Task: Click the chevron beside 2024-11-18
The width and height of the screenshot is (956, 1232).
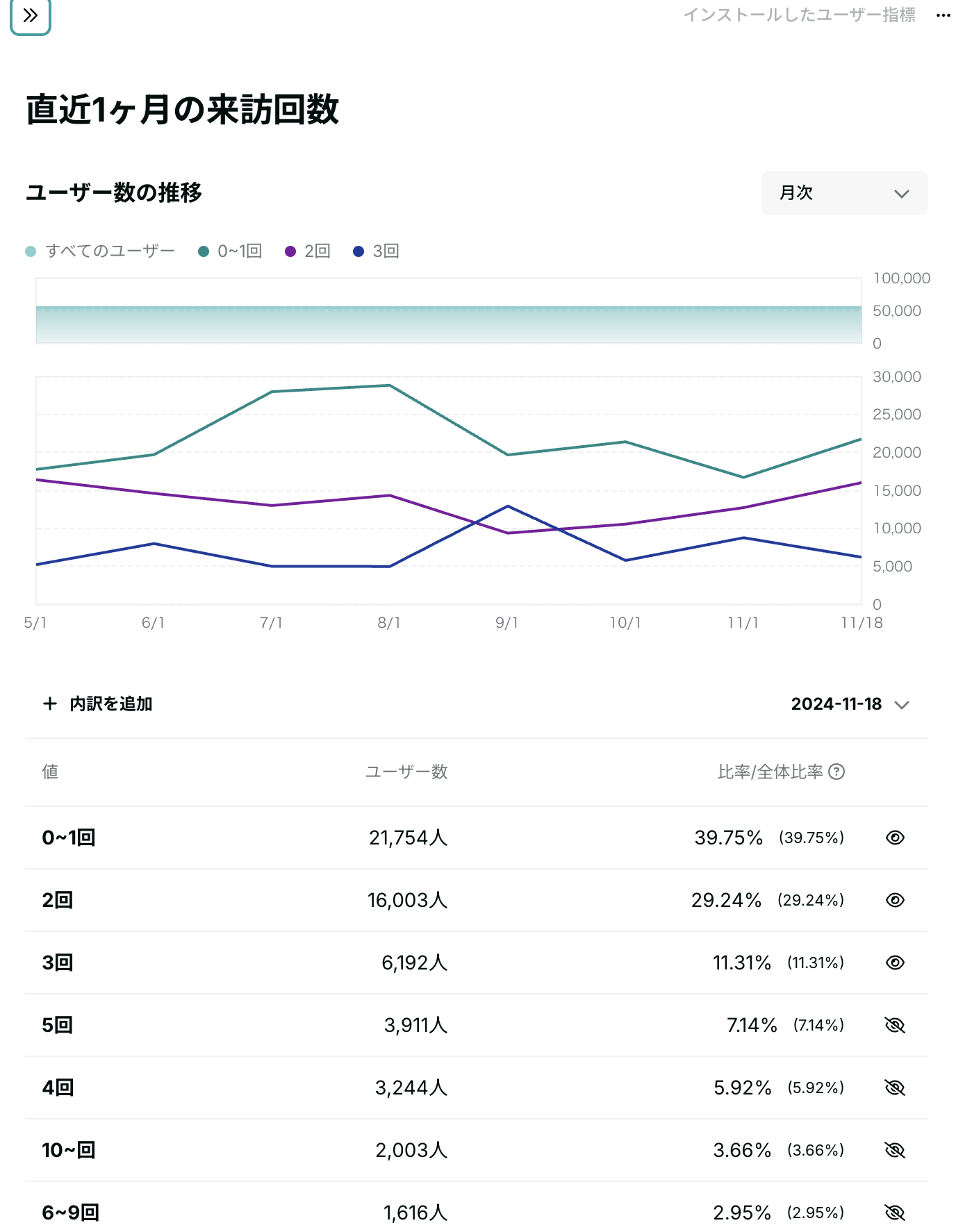Action: [x=902, y=705]
